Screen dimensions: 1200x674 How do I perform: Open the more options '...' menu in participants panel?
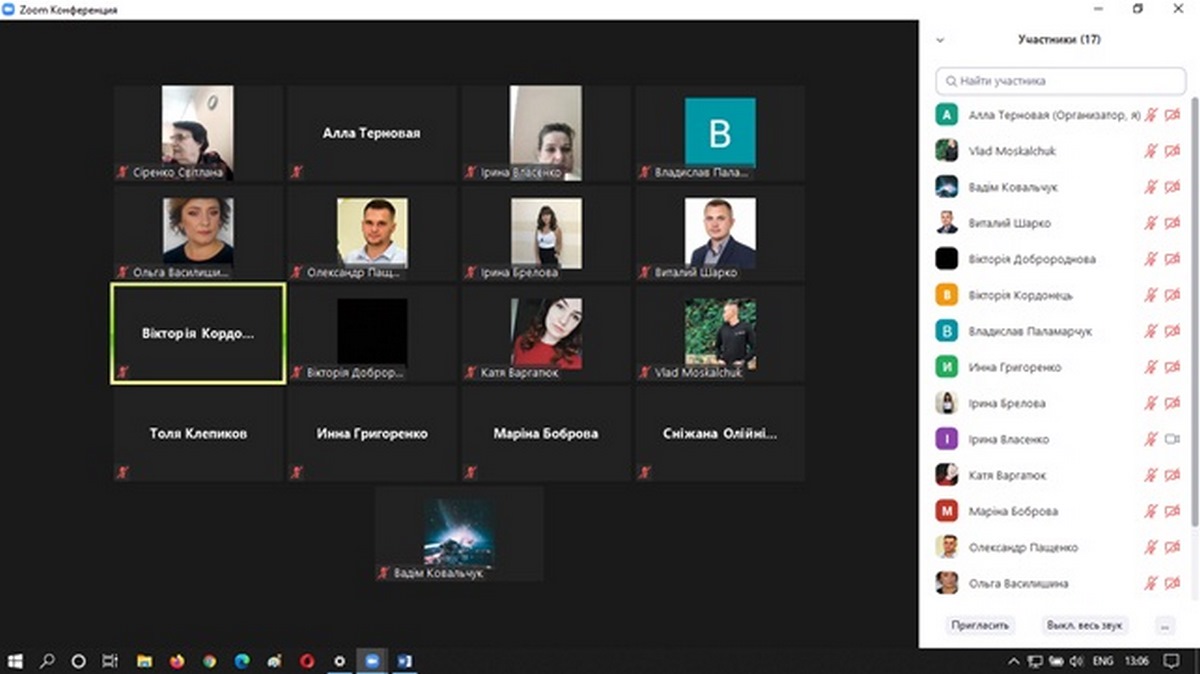click(x=1163, y=625)
